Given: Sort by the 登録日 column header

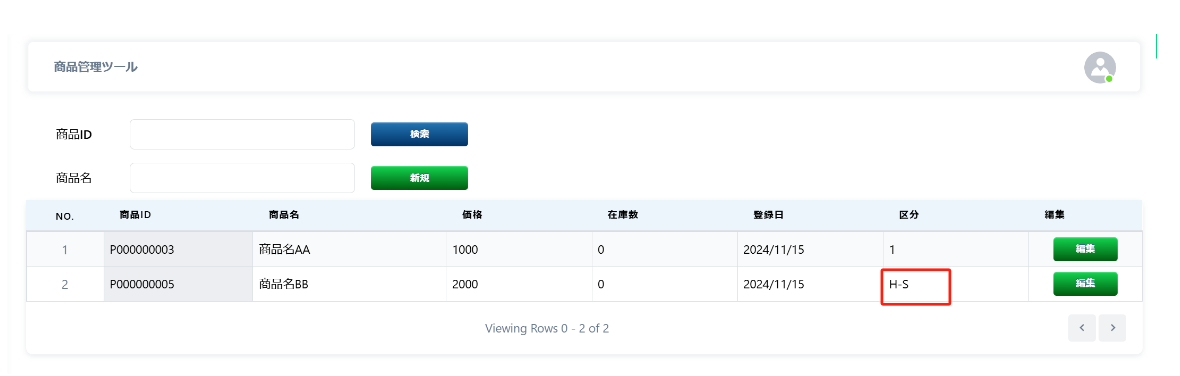Looking at the screenshot, I should 768,215.
